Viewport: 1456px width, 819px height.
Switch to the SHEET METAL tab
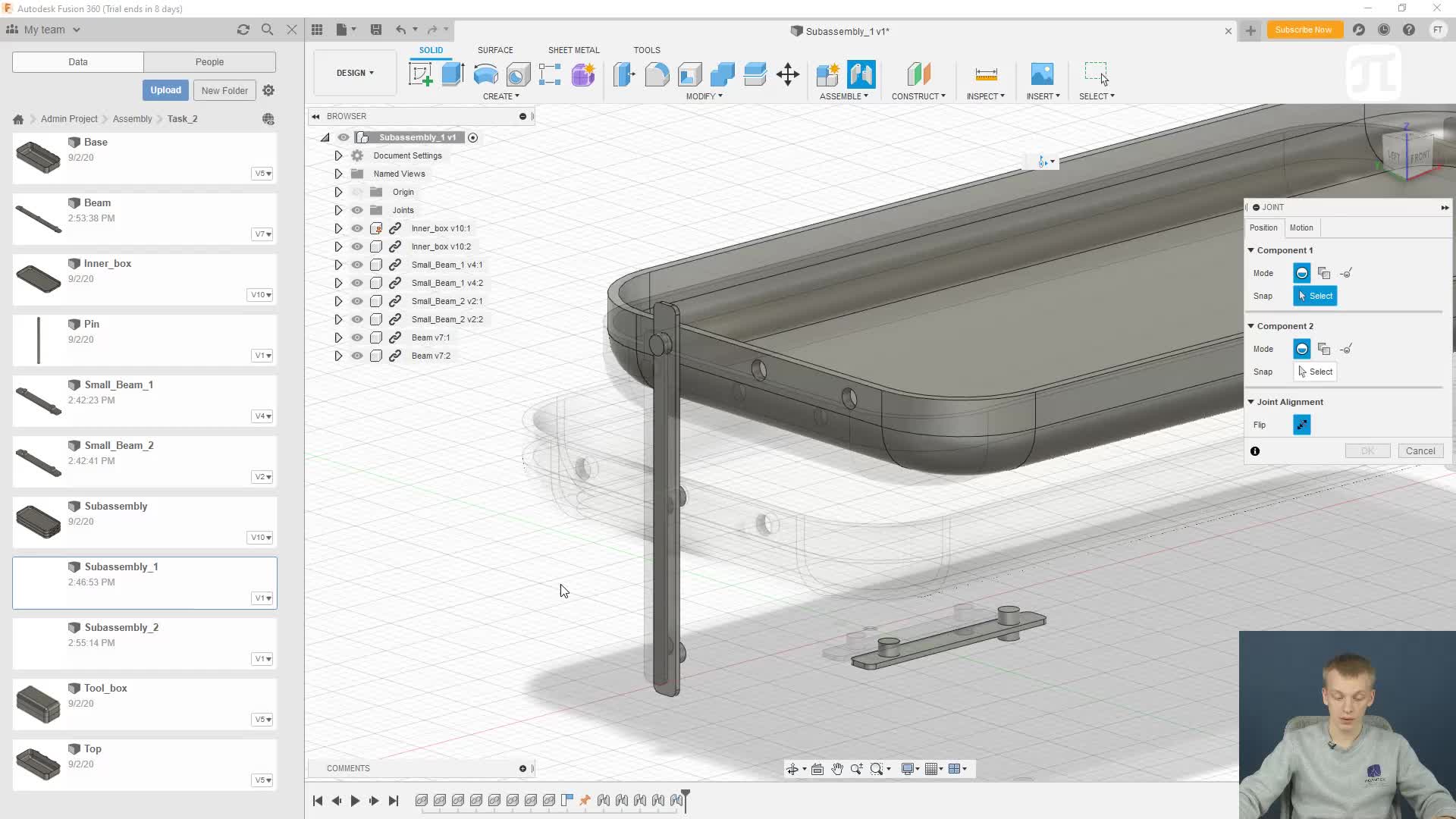573,50
